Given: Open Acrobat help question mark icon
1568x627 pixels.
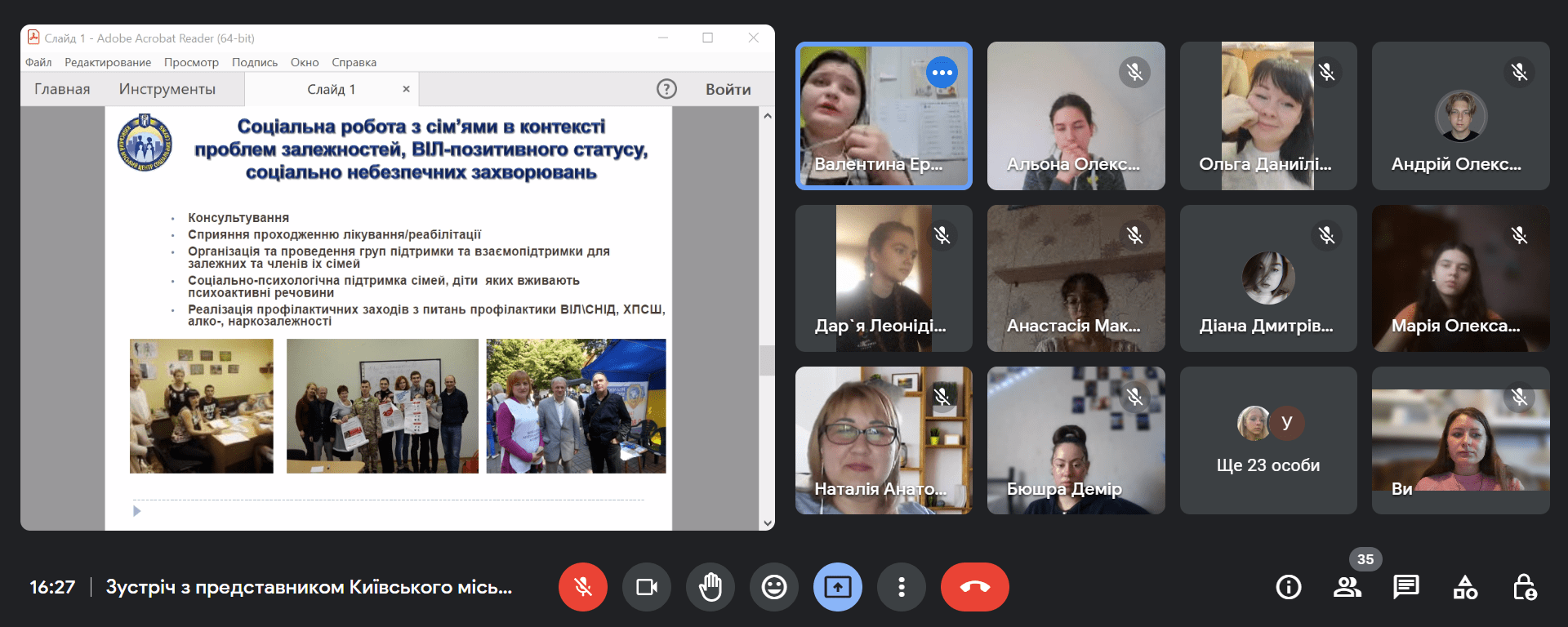Looking at the screenshot, I should (x=666, y=89).
